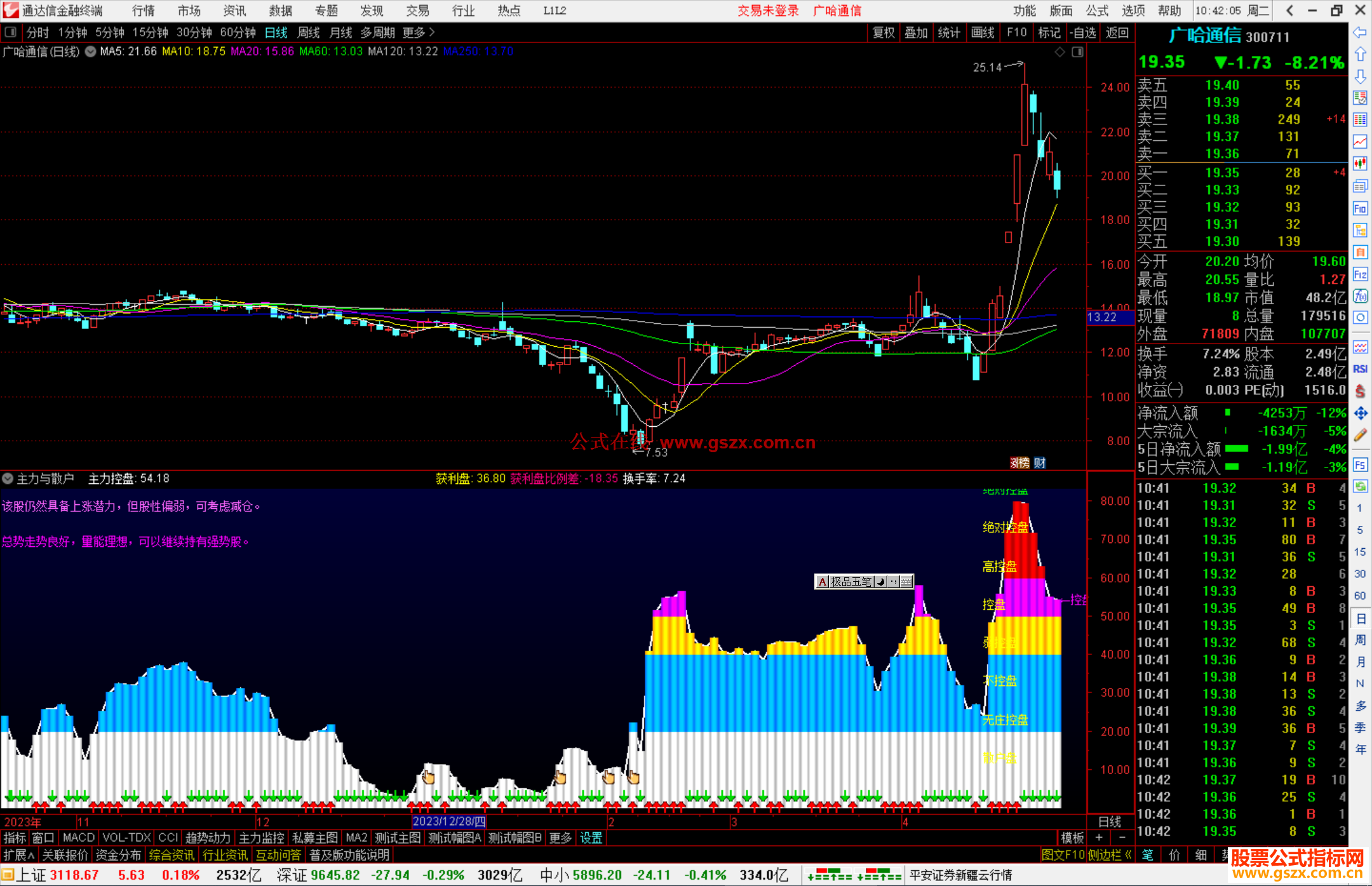
Task: Toggle the panel layout icon left of 分时
Action: click(11, 32)
